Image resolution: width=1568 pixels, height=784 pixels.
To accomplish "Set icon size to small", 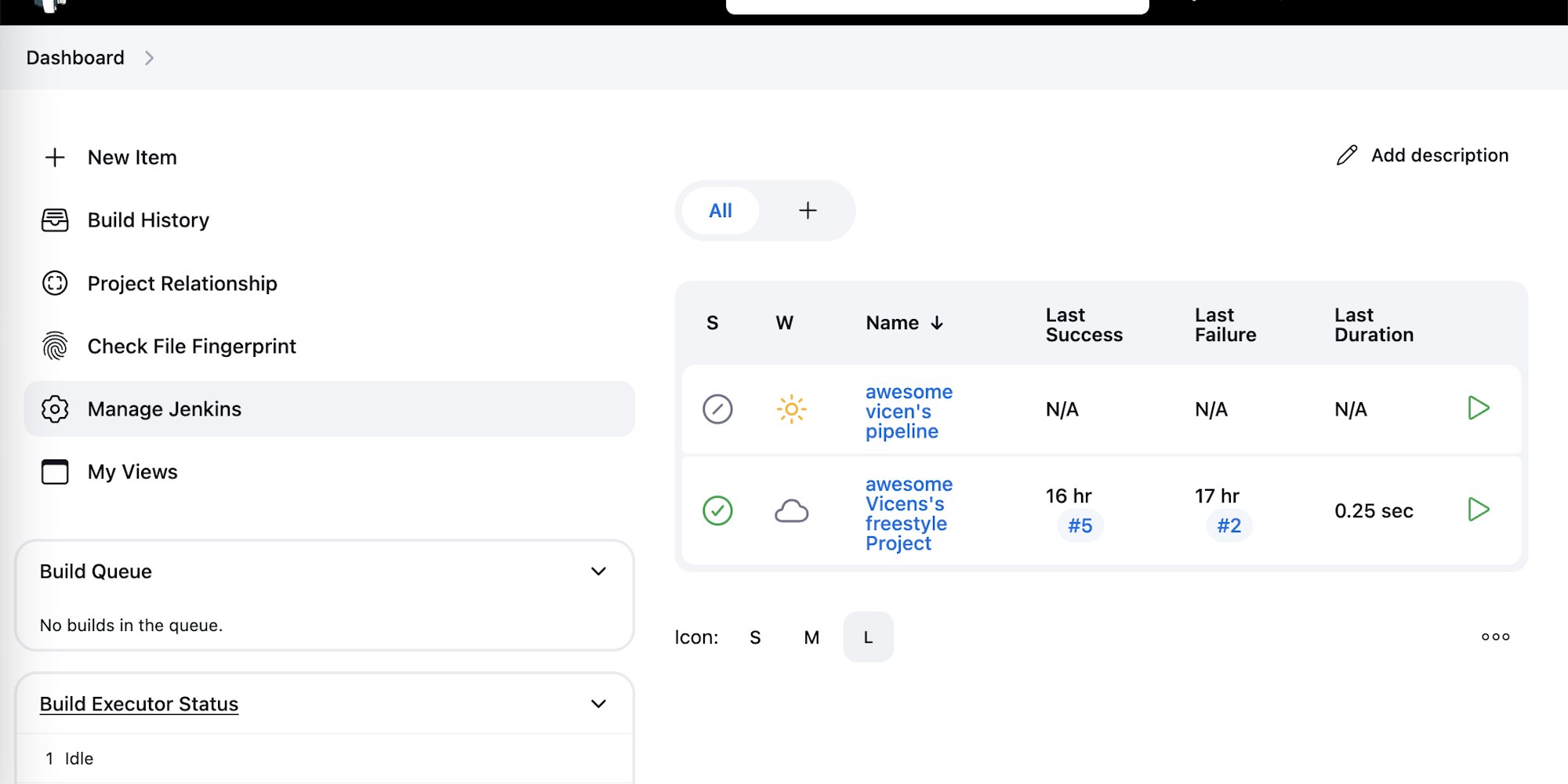I will [755, 637].
